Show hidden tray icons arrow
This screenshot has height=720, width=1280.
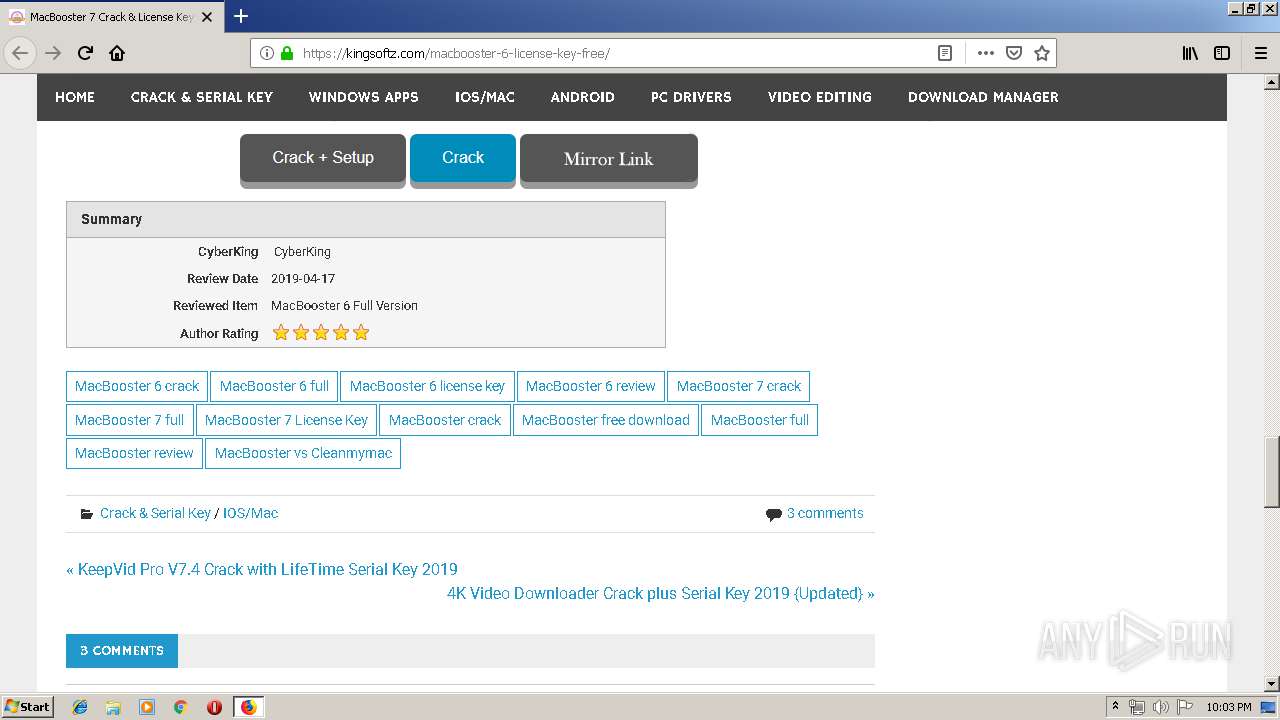(1115, 707)
